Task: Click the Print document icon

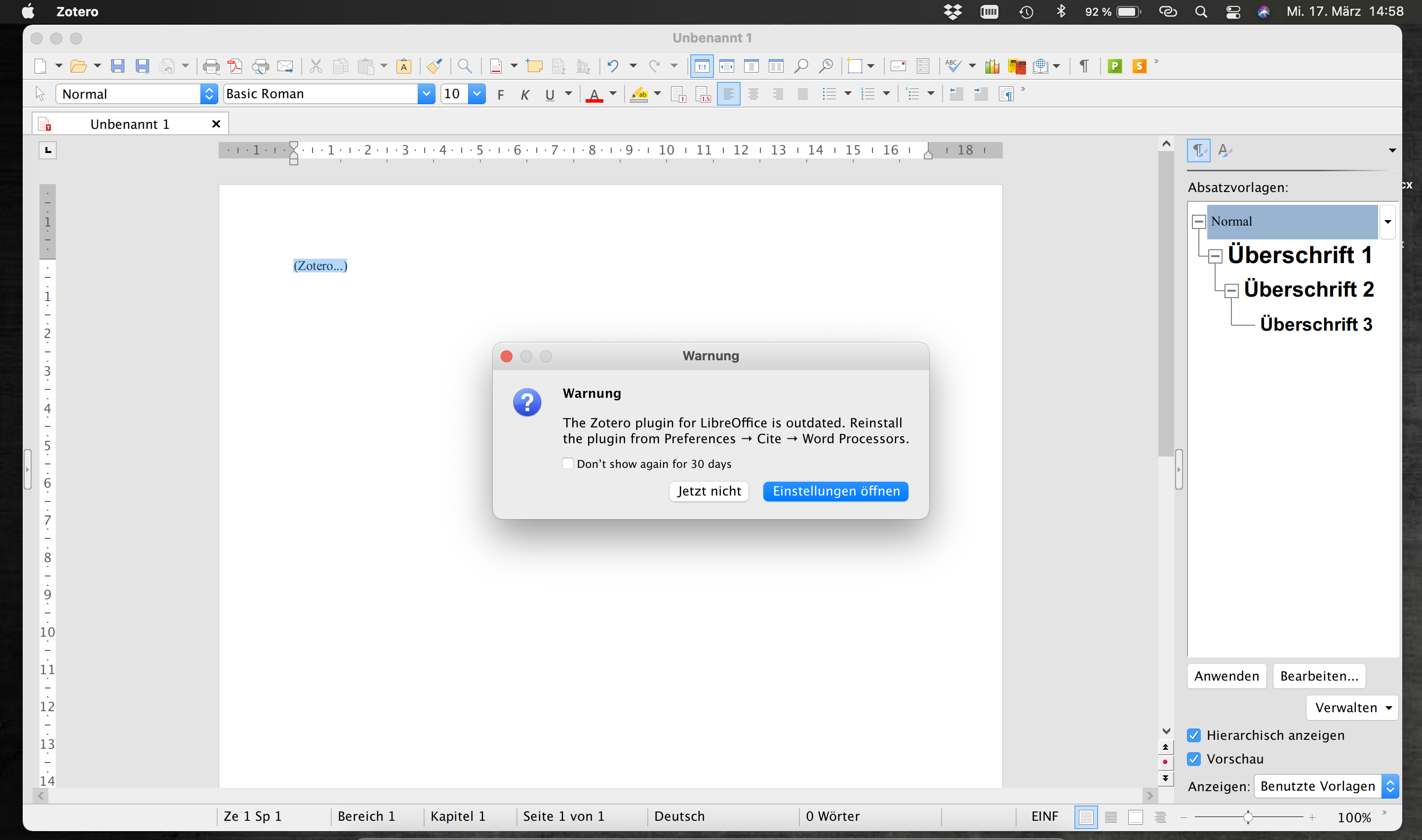Action: coord(211,66)
